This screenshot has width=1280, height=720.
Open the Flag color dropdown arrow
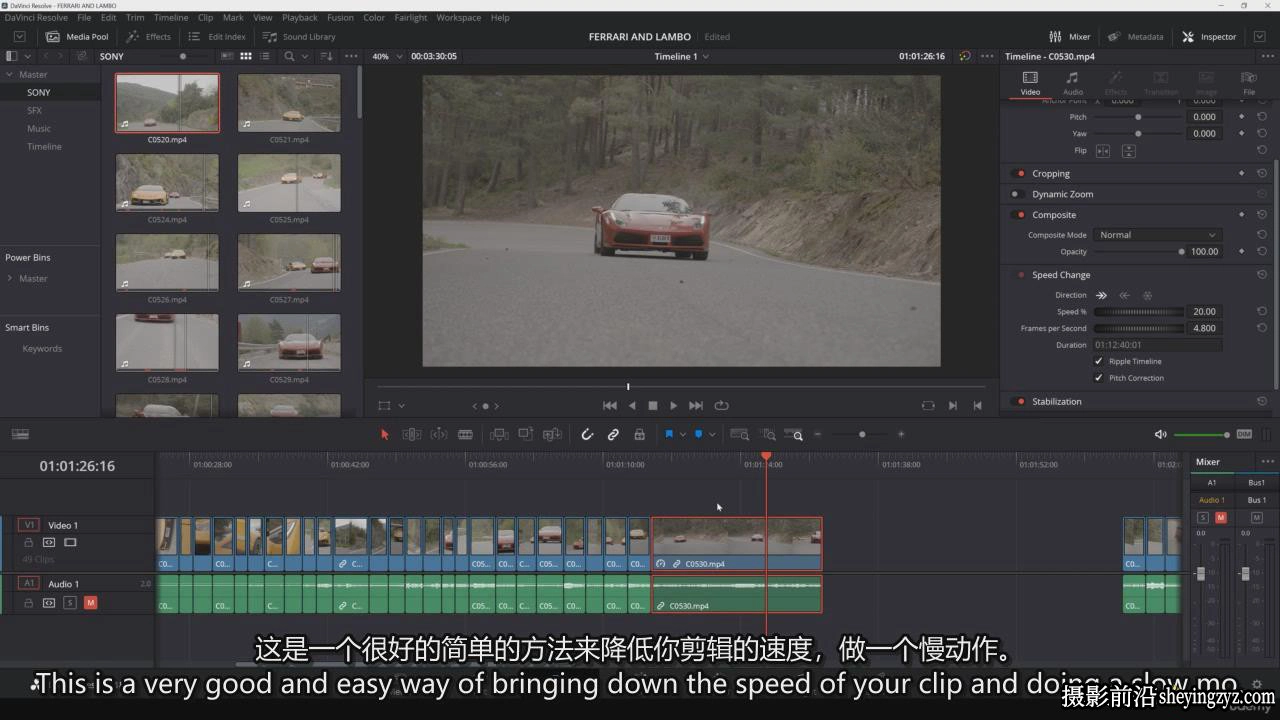[x=683, y=435]
